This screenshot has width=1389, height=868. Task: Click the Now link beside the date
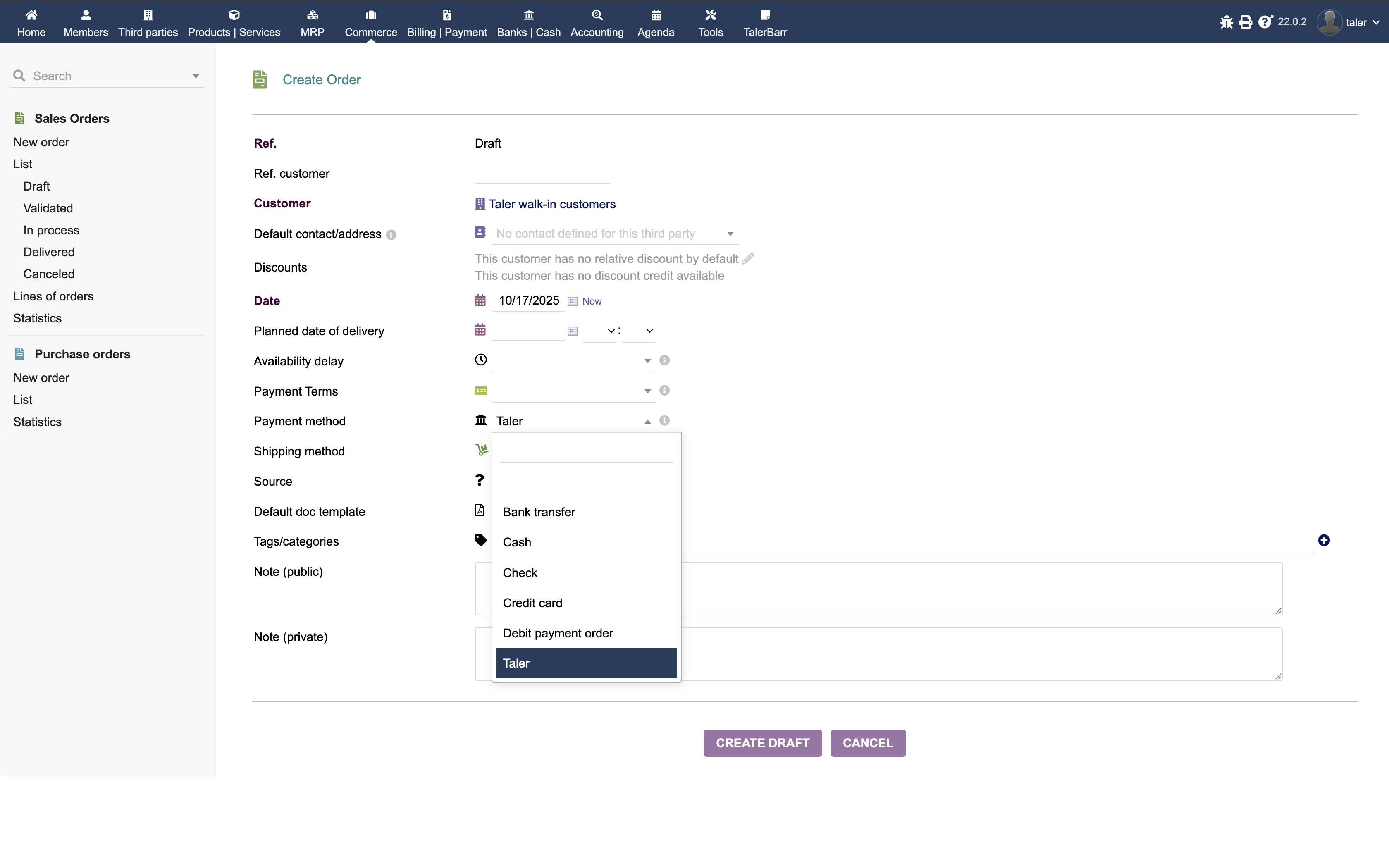click(x=592, y=301)
